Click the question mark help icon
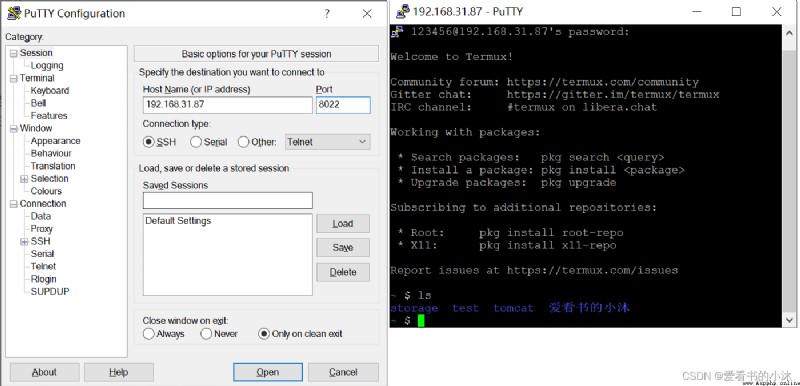The height and width of the screenshot is (386, 800). (x=327, y=14)
